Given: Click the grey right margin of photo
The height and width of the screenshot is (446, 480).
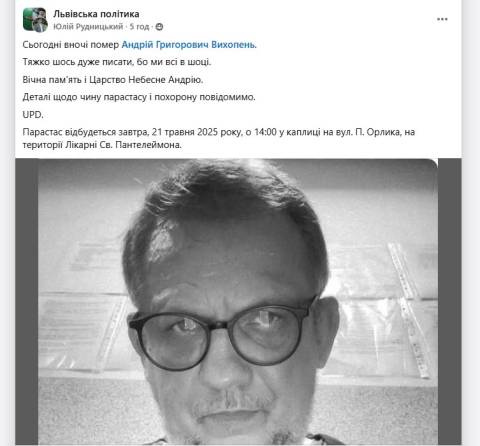Looking at the screenshot, I should coord(450,302).
